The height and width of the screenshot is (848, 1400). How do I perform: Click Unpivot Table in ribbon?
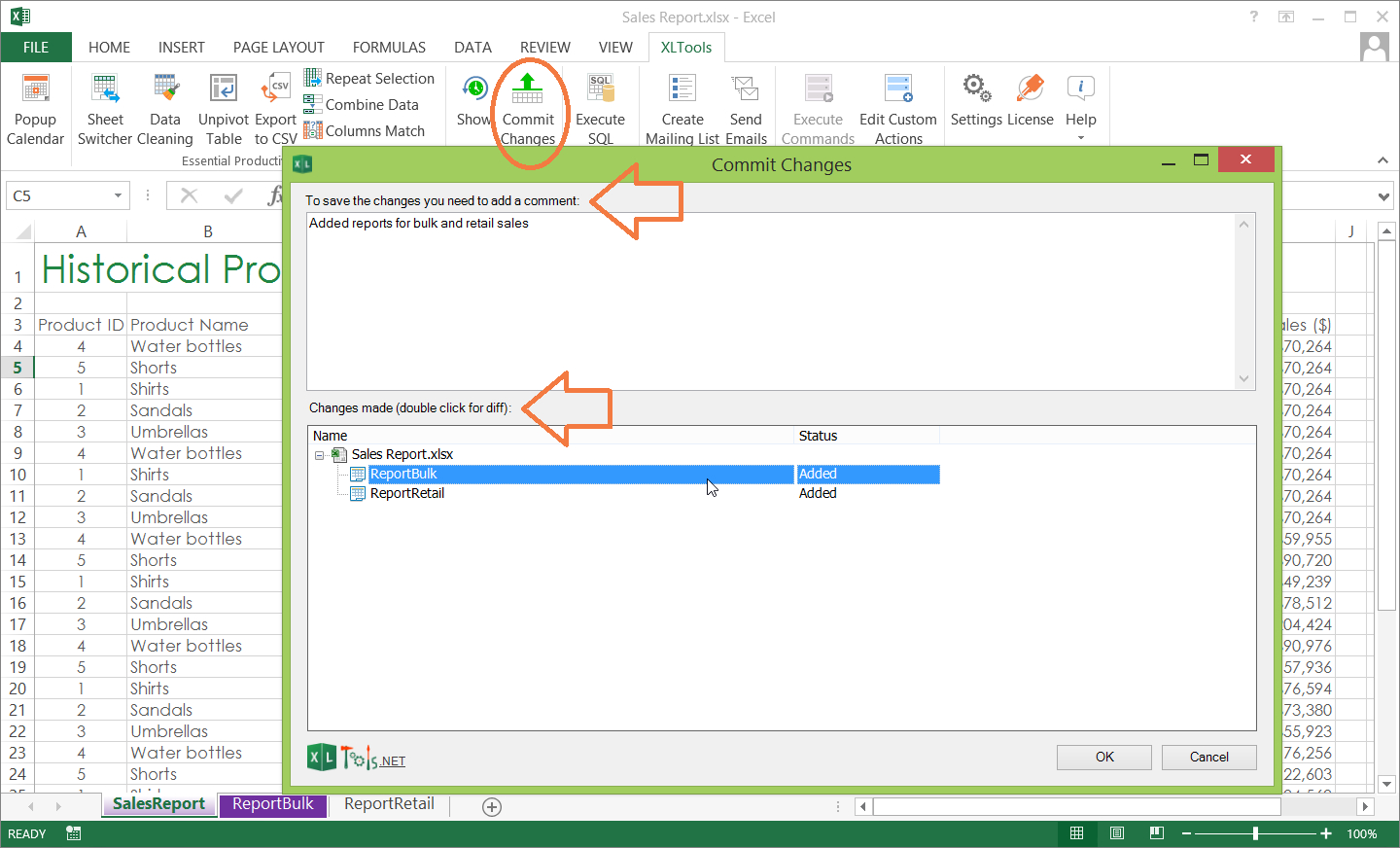pyautogui.click(x=224, y=109)
